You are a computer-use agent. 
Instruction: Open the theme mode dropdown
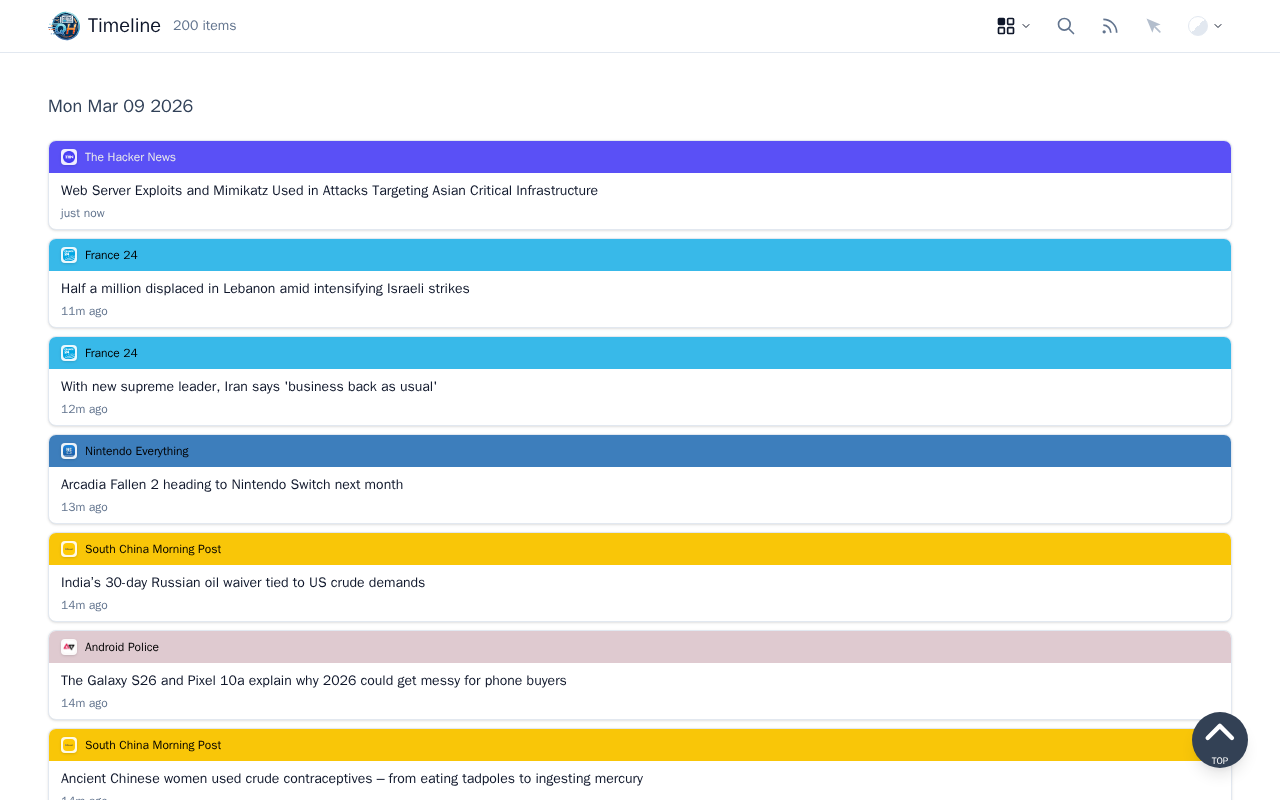coord(1205,26)
